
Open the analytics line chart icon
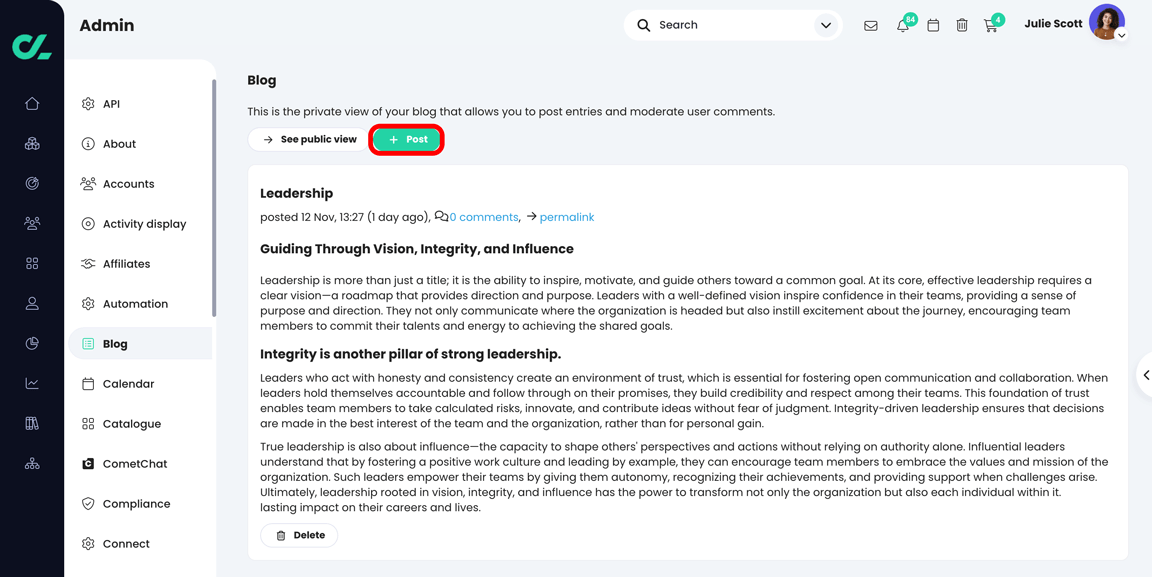coord(31,383)
